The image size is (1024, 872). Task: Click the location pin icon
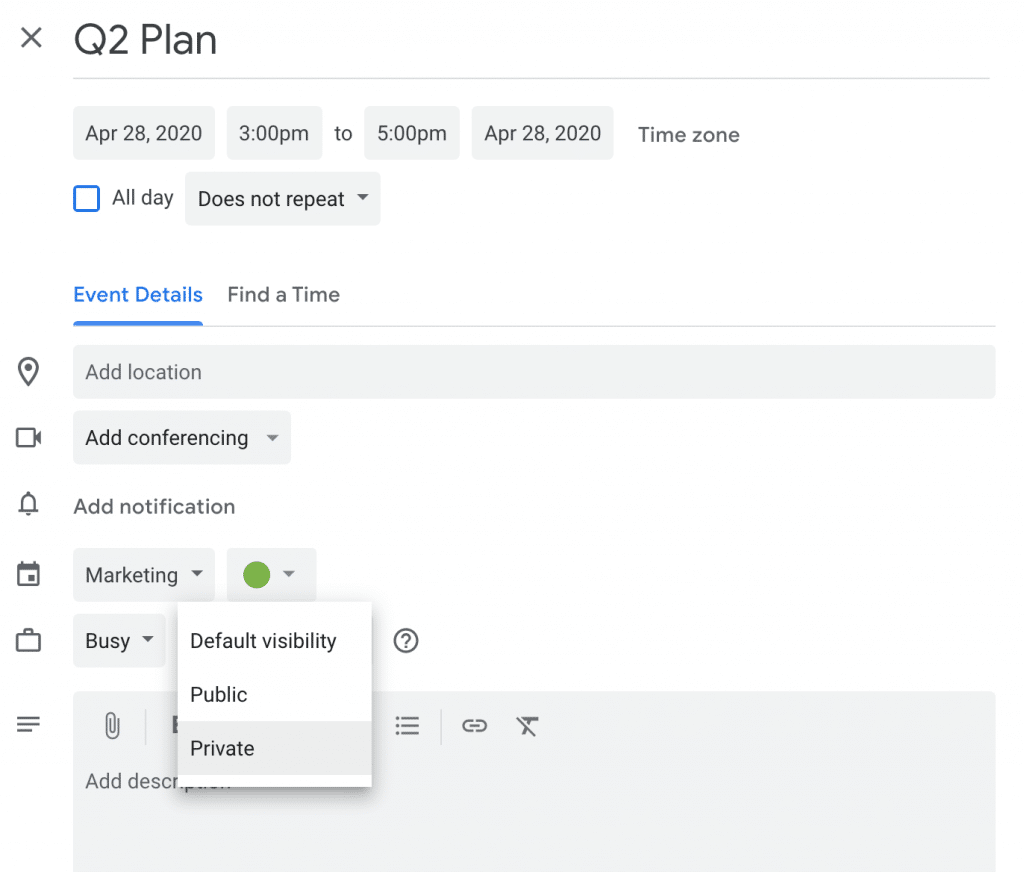[x=29, y=372]
